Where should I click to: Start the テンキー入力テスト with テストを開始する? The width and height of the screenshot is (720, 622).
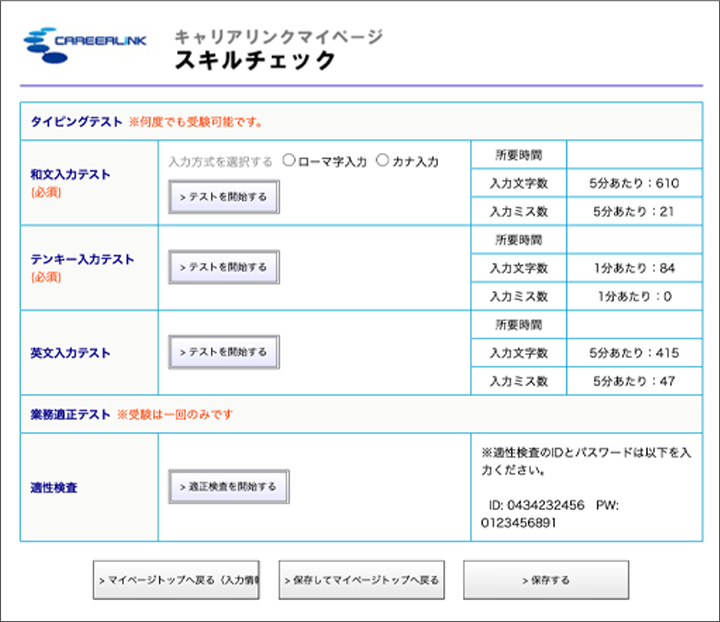224,267
